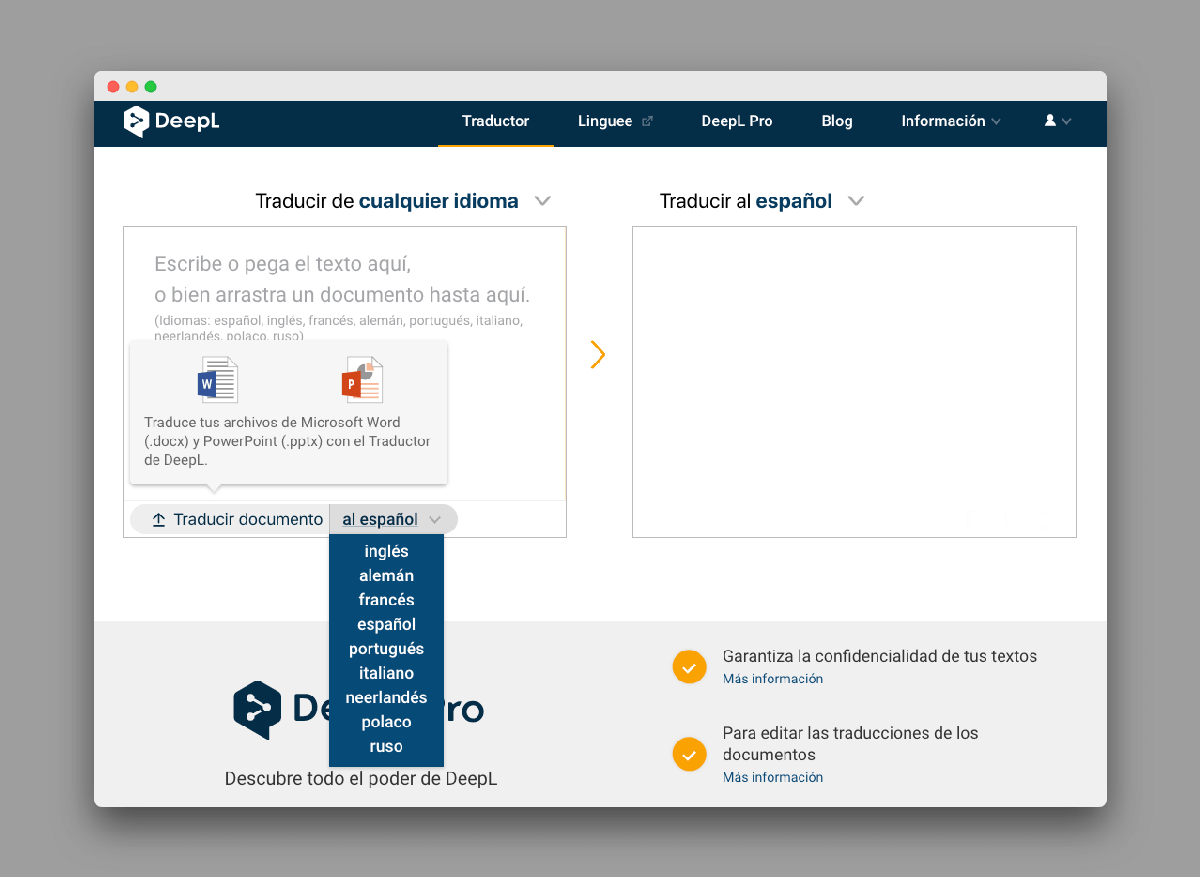Image resolution: width=1200 pixels, height=877 pixels.
Task: Click the checkmark badge next to confidencialidad text
Action: point(689,666)
